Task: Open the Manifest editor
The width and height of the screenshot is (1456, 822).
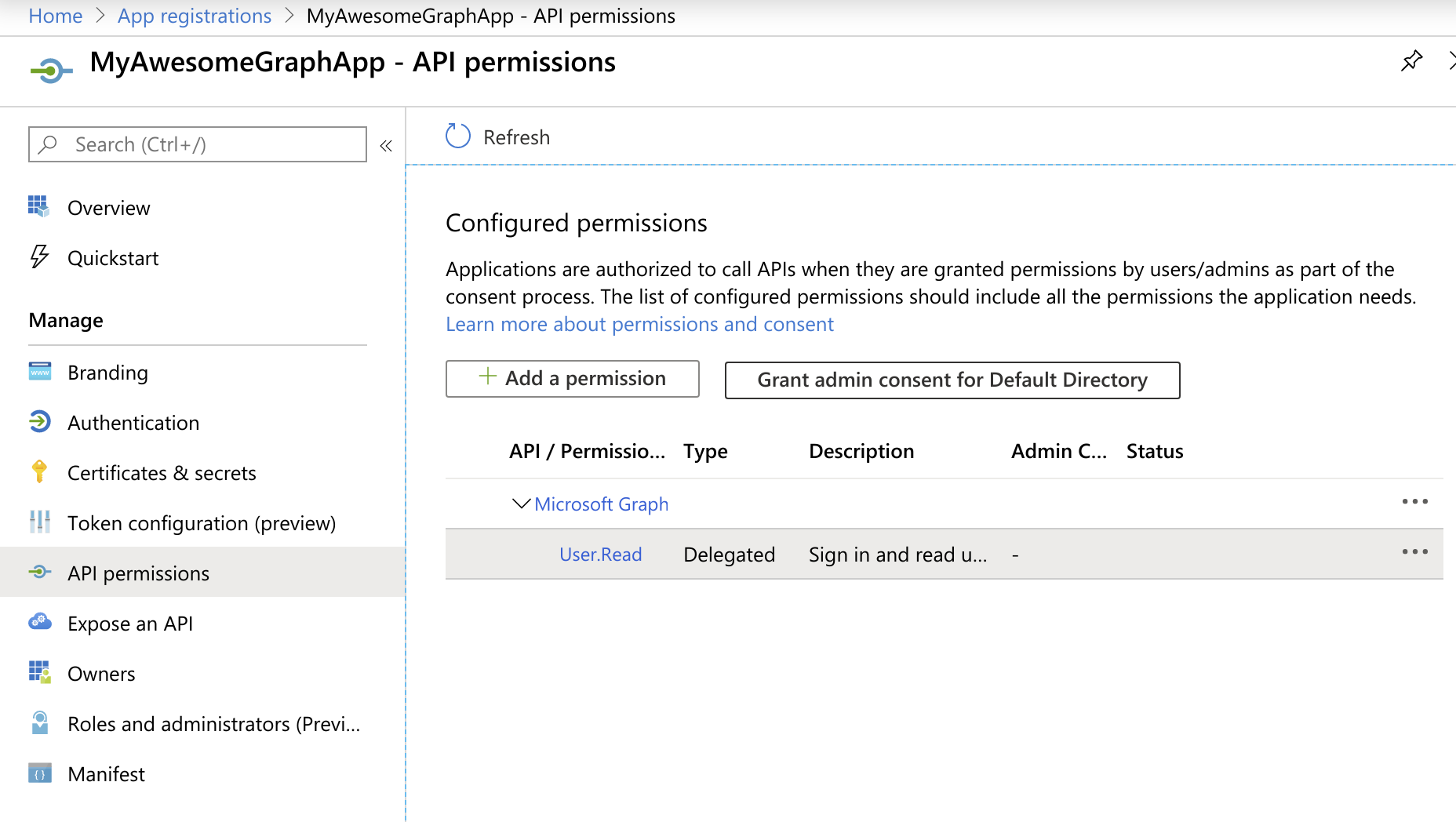Action: [106, 773]
